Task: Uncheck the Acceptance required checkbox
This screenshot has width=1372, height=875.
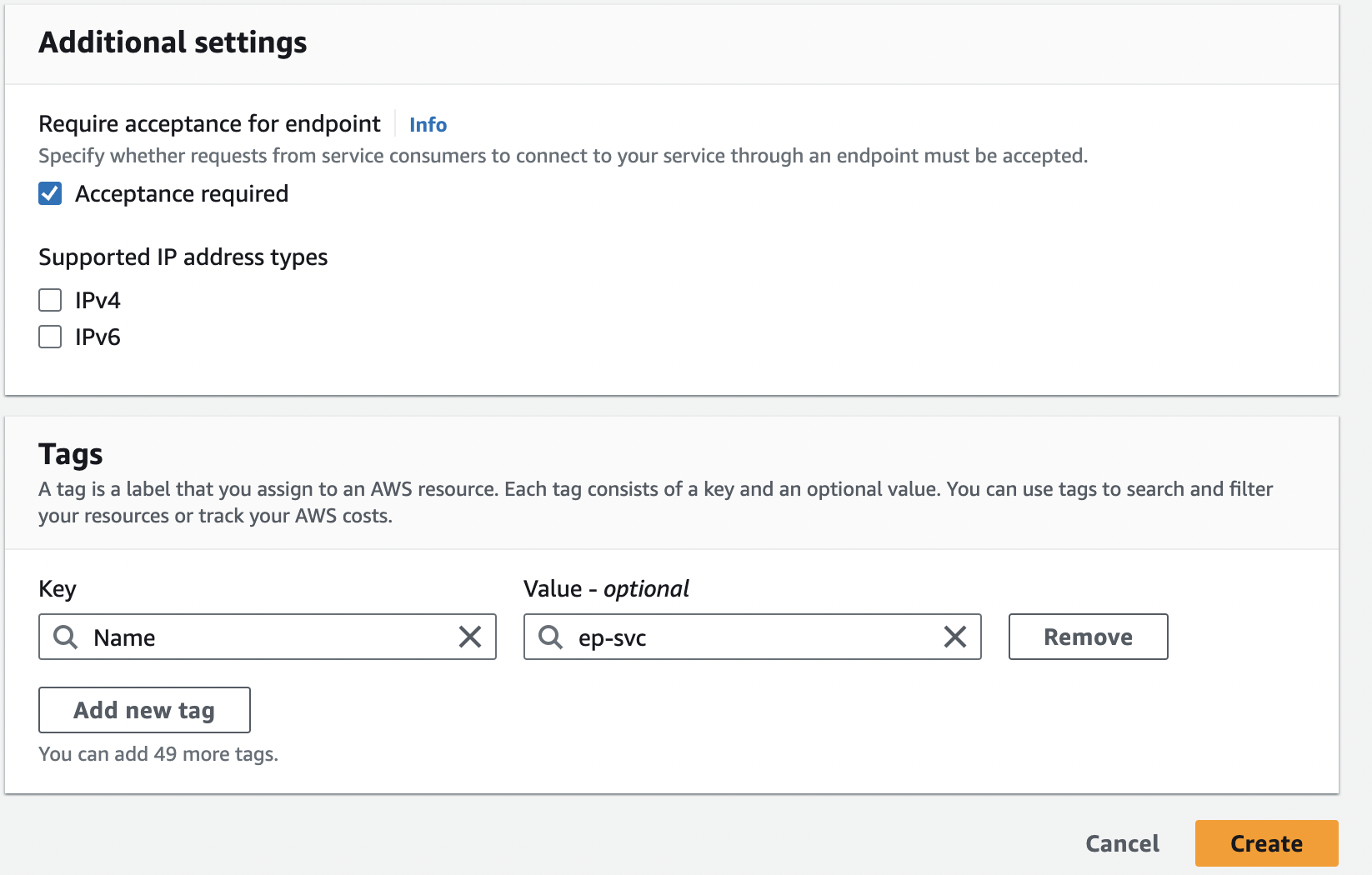Action: click(50, 194)
